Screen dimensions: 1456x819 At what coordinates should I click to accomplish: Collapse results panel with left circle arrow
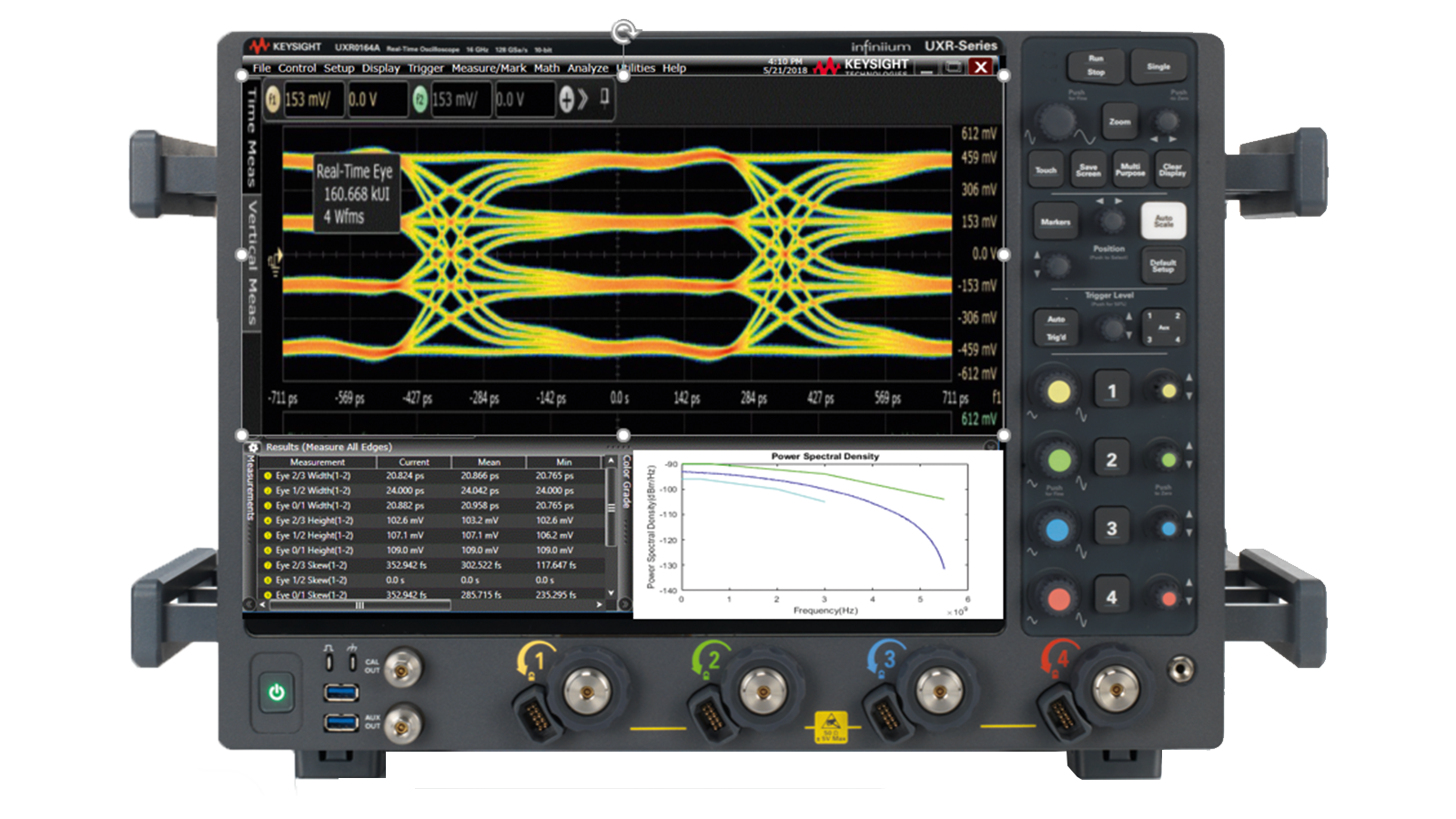250,603
